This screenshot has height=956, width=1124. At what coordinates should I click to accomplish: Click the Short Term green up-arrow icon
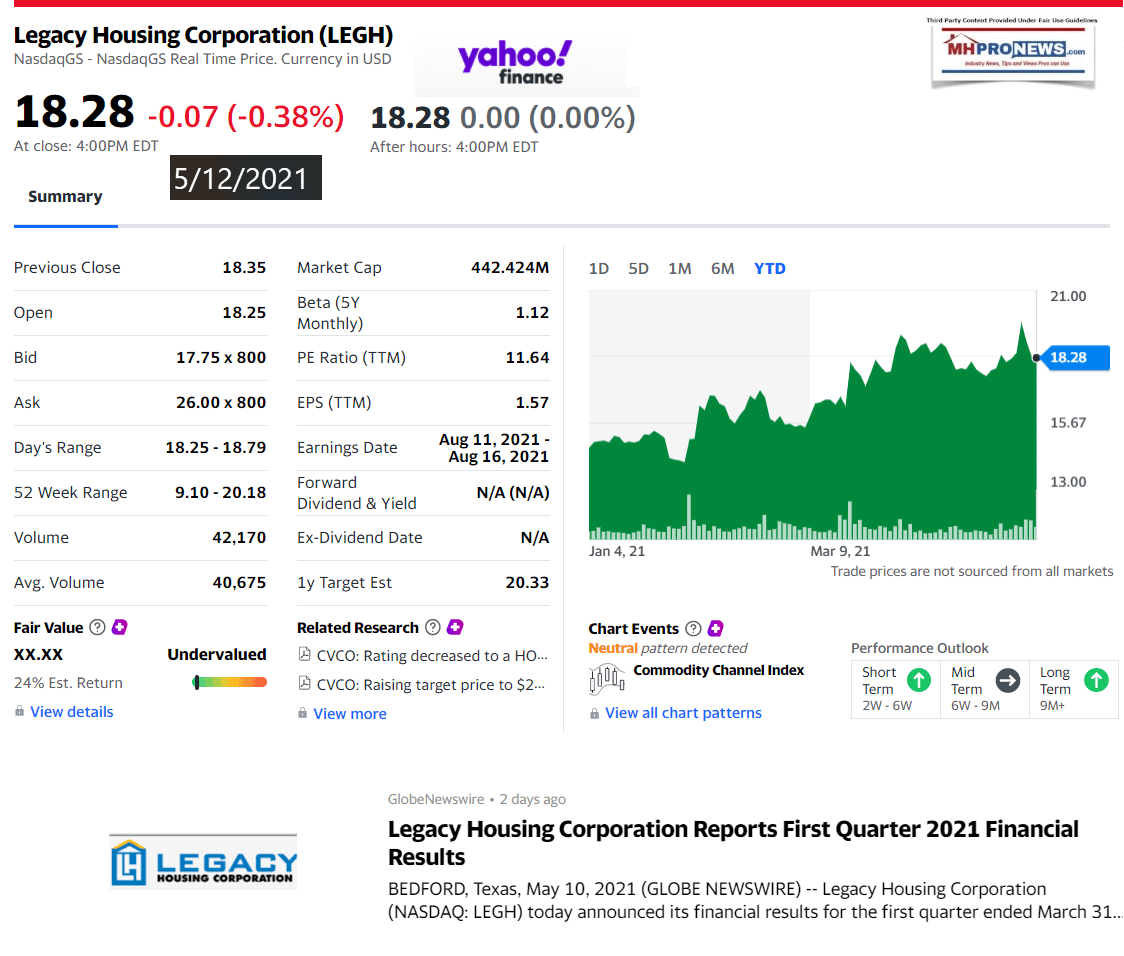coord(918,681)
